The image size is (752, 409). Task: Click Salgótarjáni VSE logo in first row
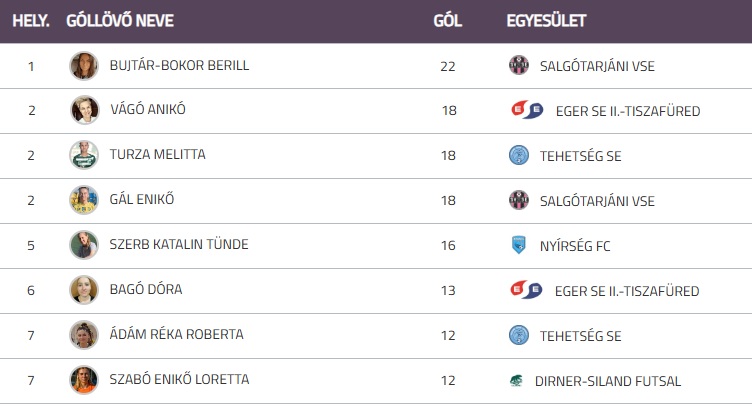tap(518, 66)
